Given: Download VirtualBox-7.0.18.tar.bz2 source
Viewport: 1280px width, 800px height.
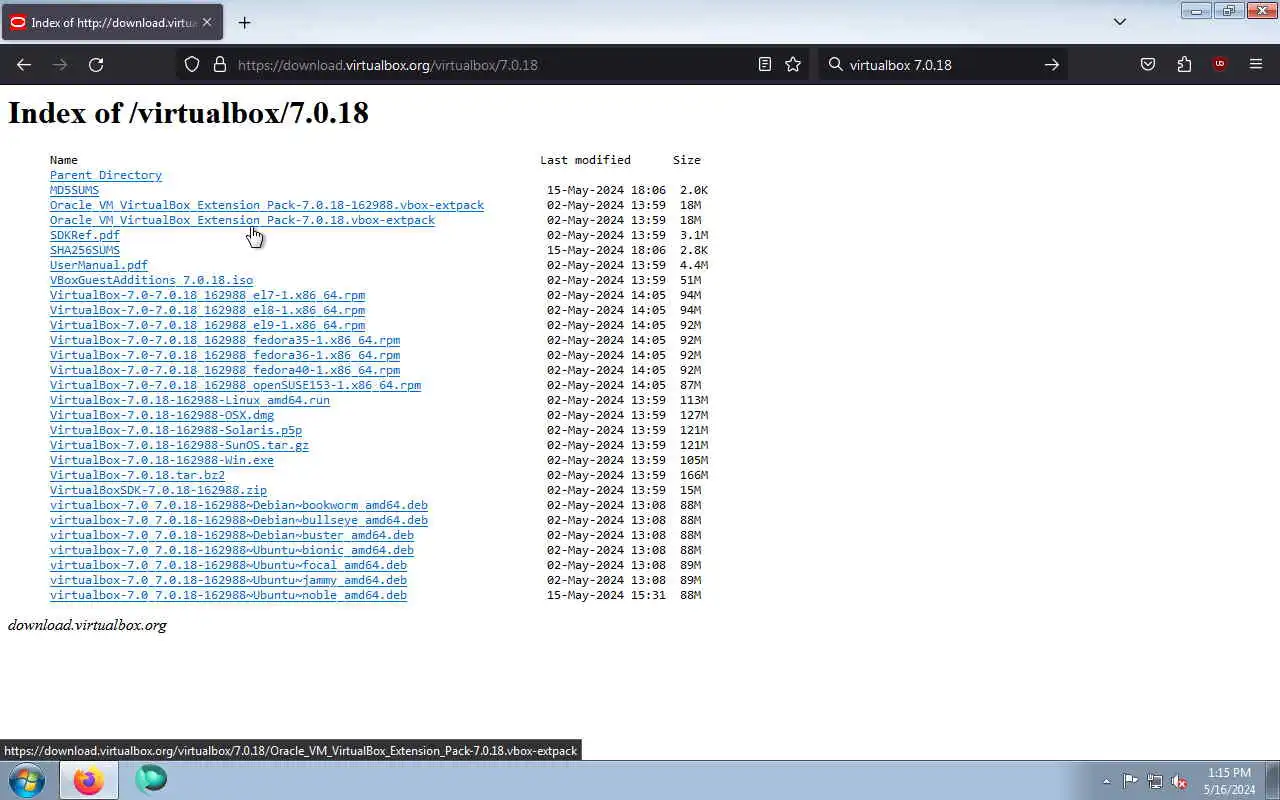Looking at the screenshot, I should pyautogui.click(x=137, y=475).
